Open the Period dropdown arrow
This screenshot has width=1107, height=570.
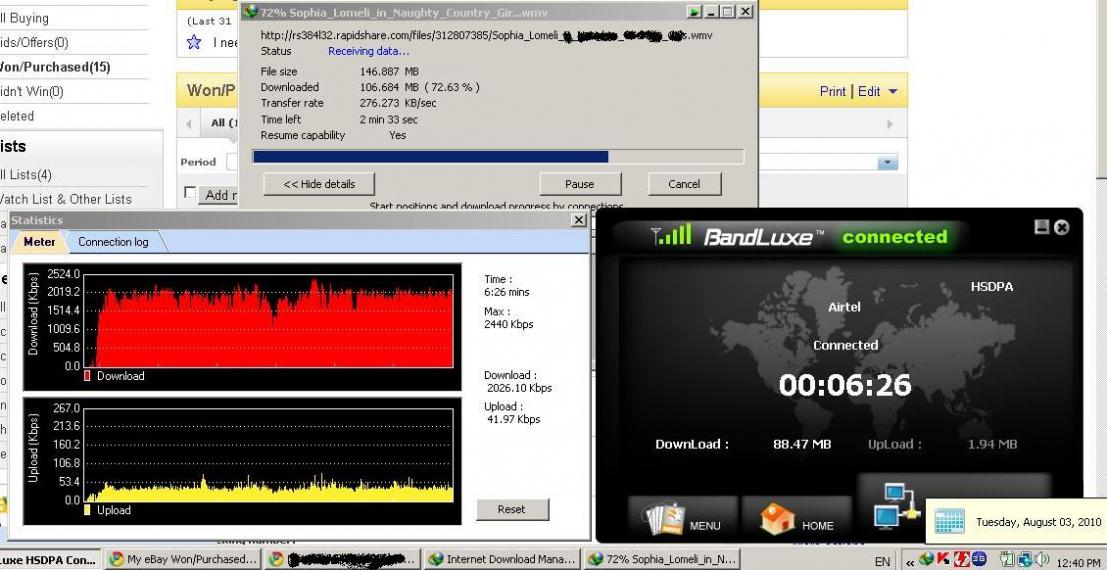(x=887, y=162)
